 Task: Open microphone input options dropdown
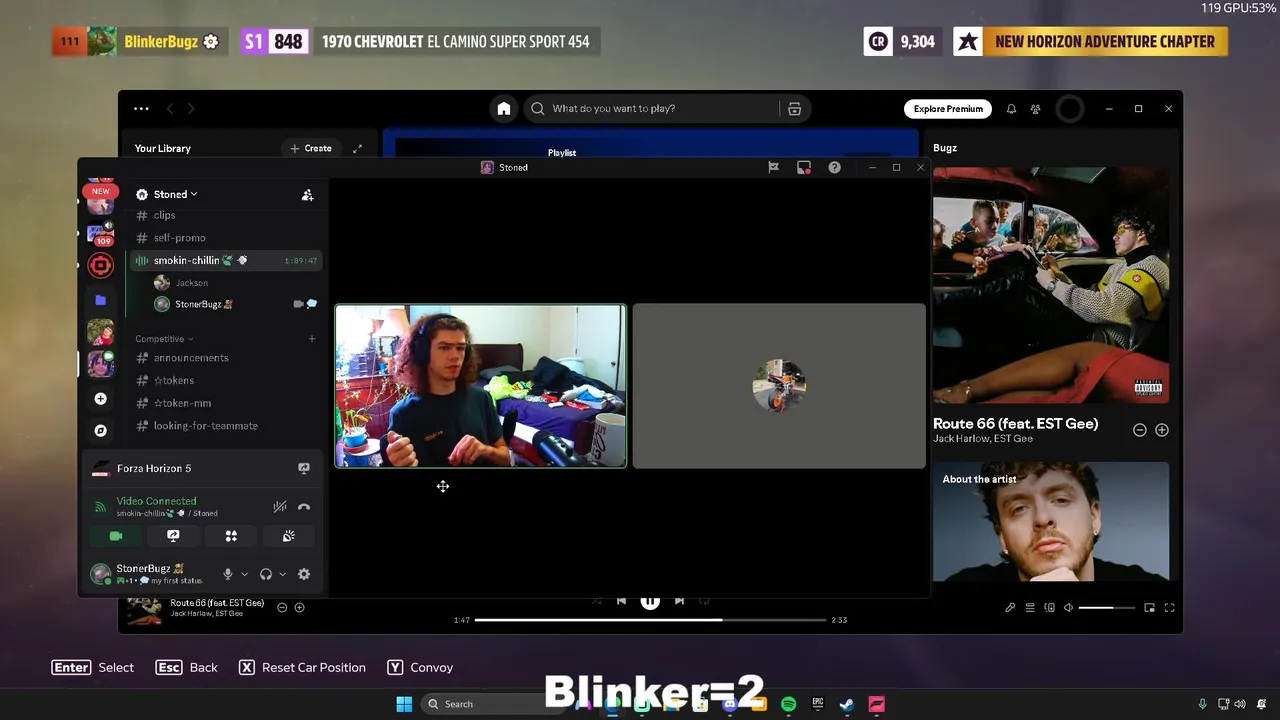point(244,574)
